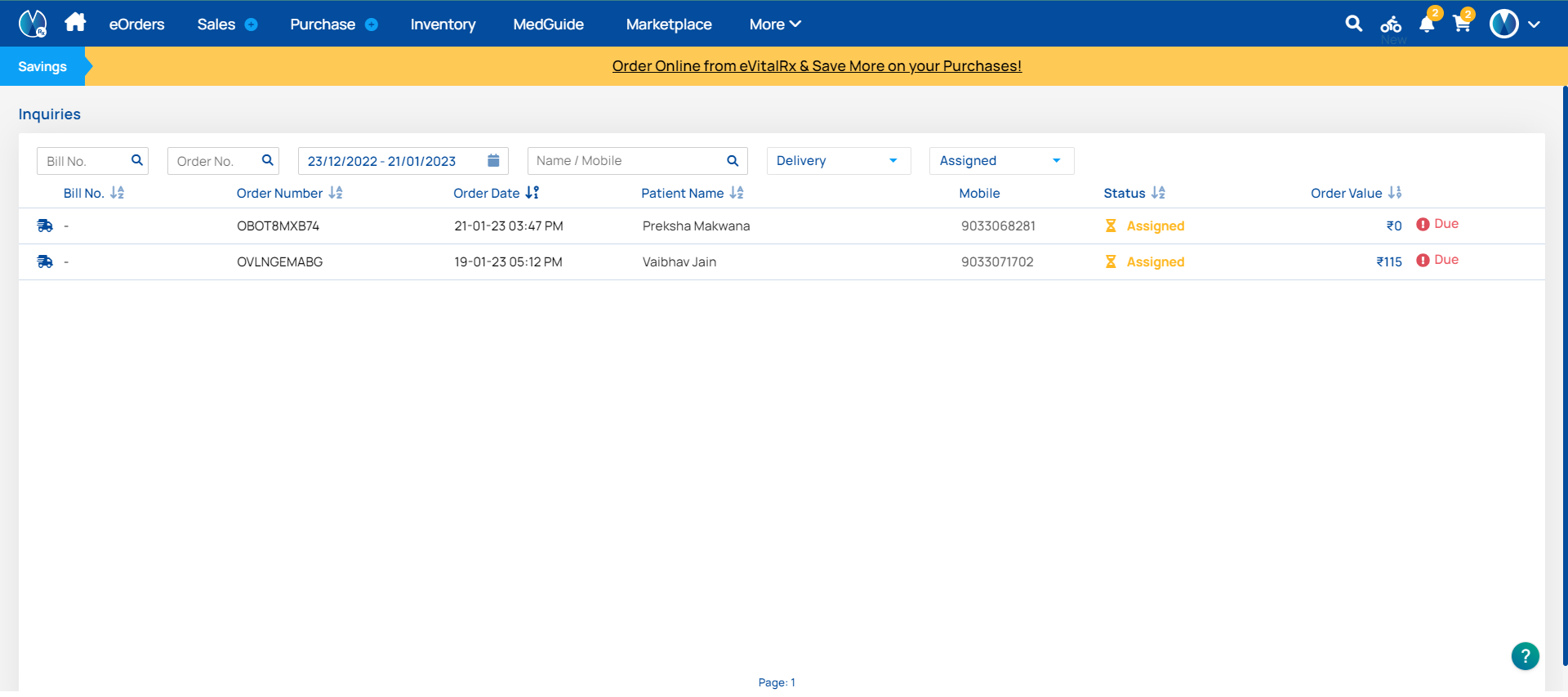Click the Savings tab
Image resolution: width=1568 pixels, height=697 pixels.
tap(42, 66)
